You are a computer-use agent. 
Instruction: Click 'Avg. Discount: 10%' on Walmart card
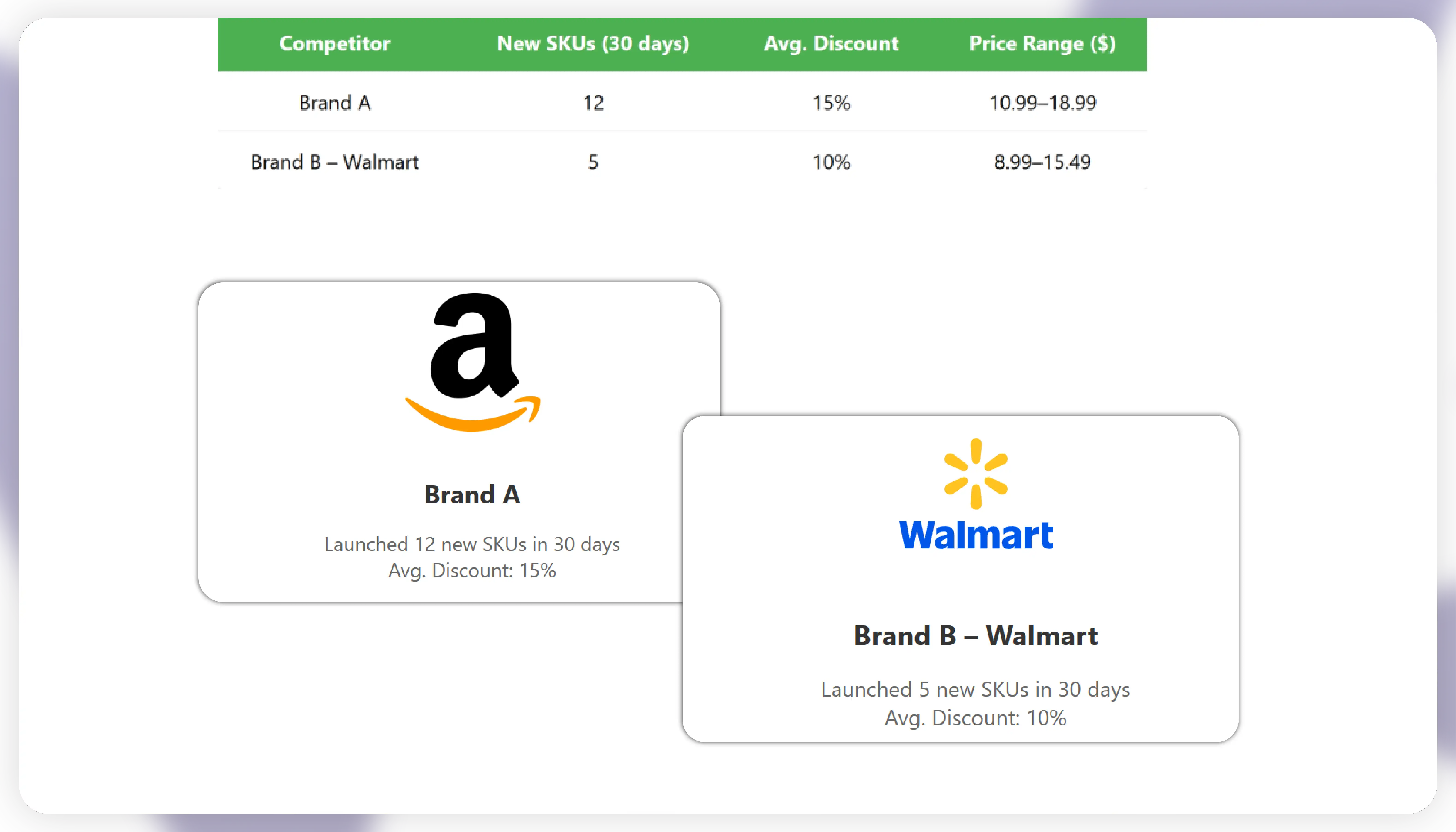point(975,718)
